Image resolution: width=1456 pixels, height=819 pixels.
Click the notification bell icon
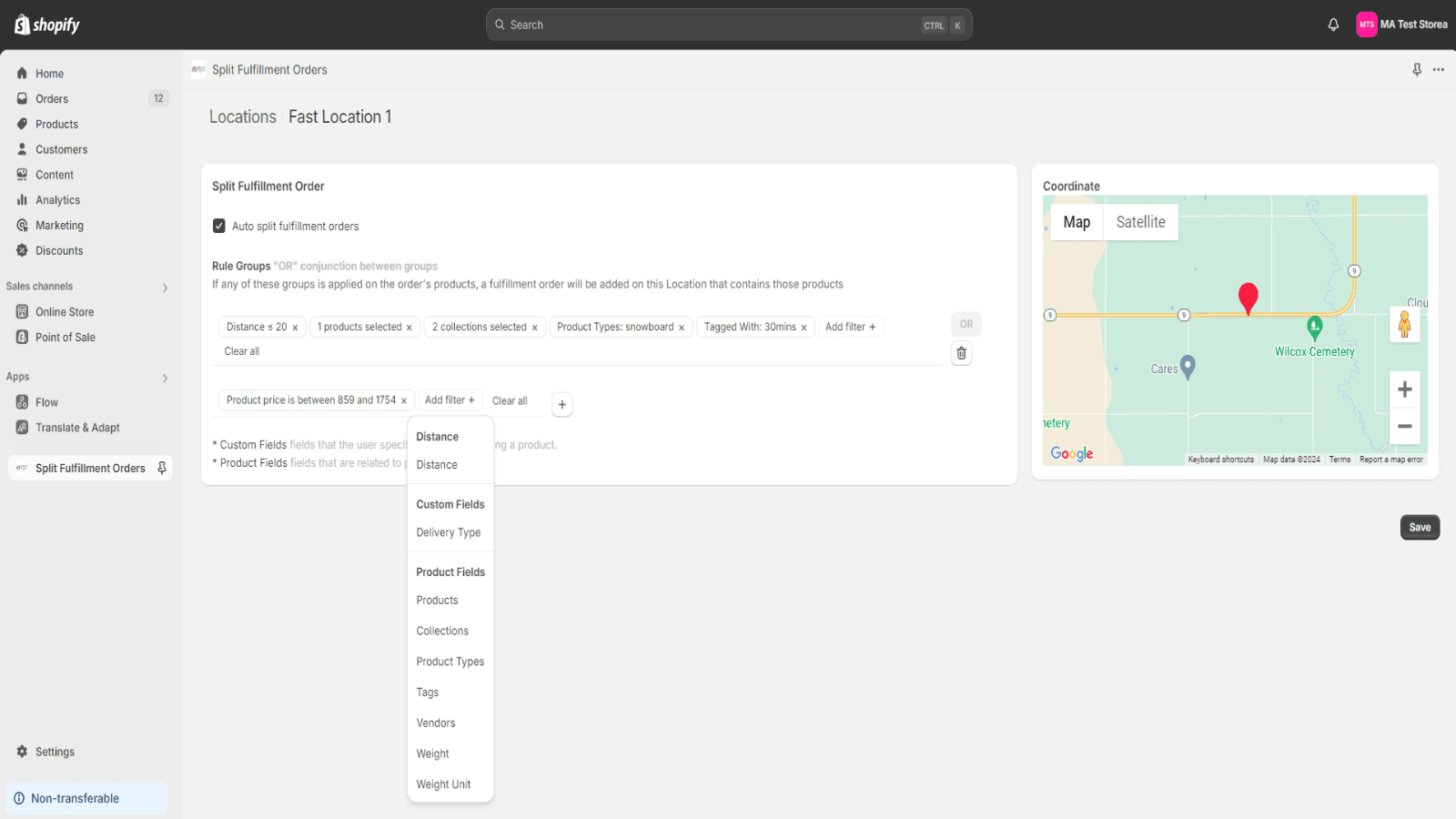tap(1333, 25)
